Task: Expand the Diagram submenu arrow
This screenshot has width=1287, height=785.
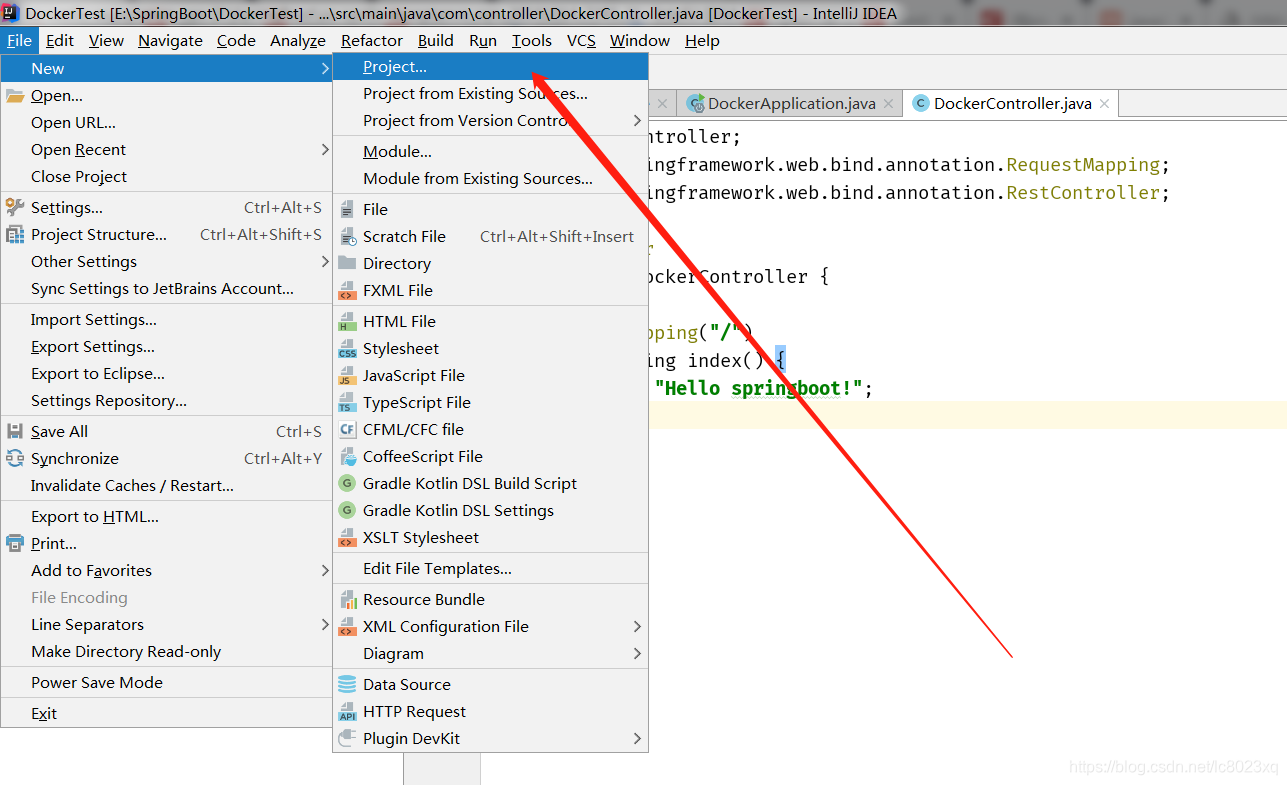Action: pyautogui.click(x=638, y=653)
